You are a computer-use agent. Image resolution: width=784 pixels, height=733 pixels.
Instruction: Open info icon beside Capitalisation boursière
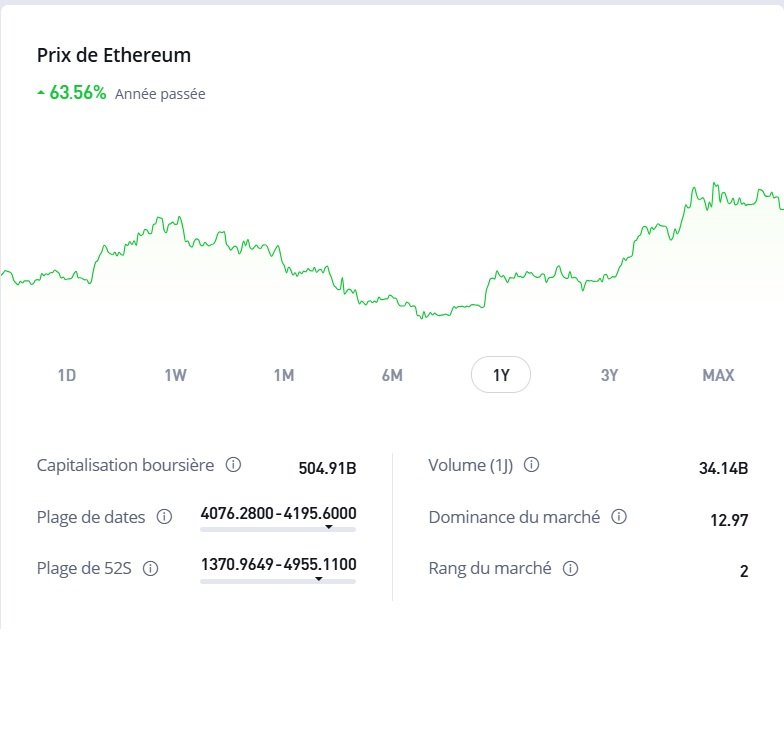coord(233,465)
